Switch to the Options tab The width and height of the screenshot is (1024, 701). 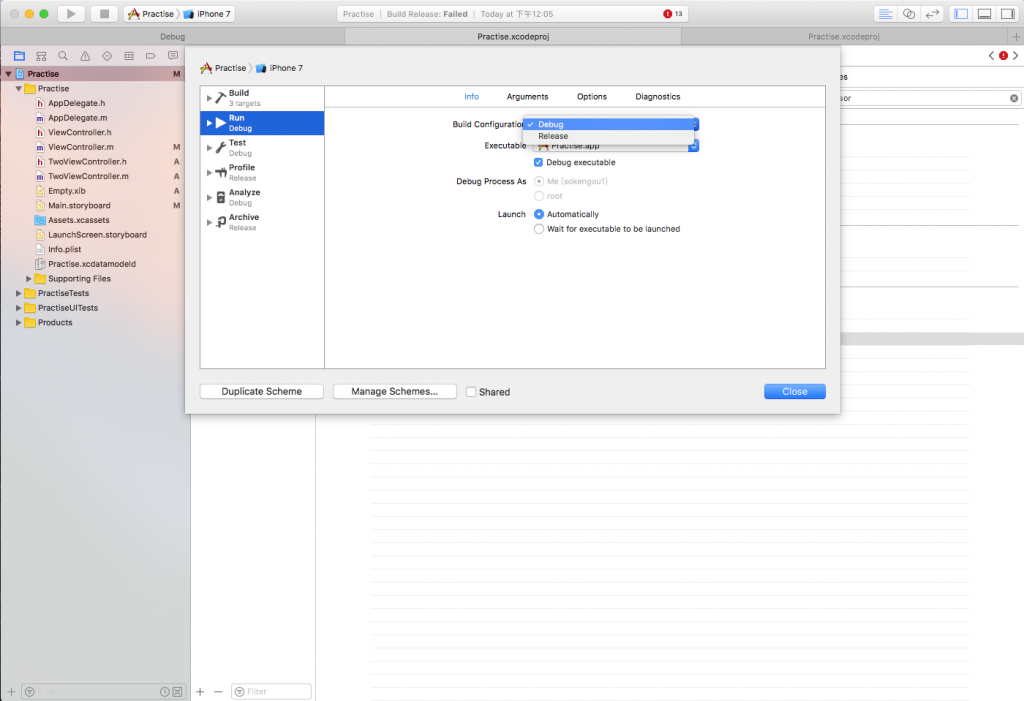coord(592,97)
